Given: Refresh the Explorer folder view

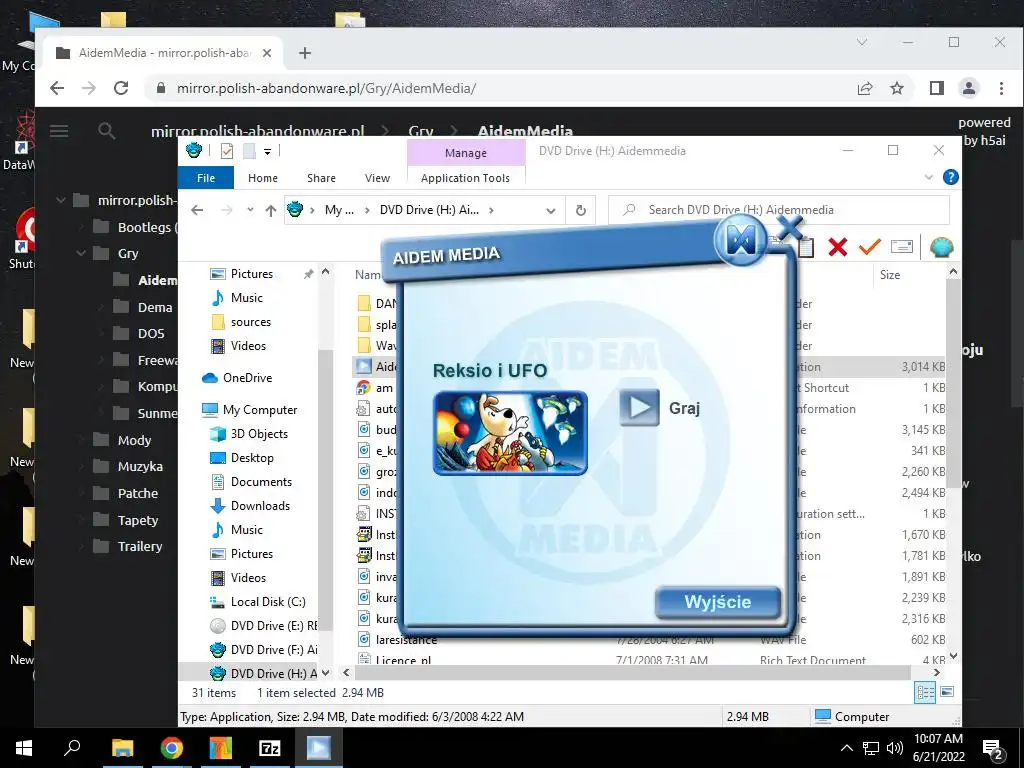Looking at the screenshot, I should [x=581, y=210].
